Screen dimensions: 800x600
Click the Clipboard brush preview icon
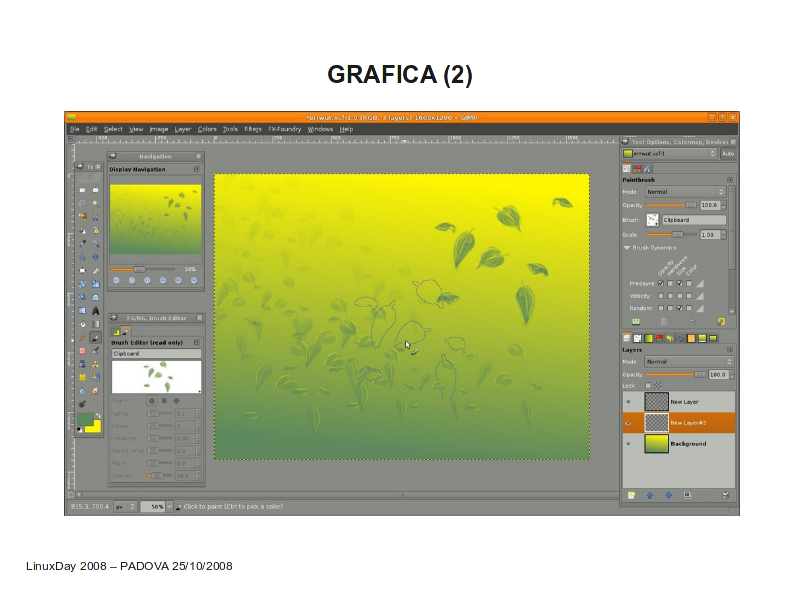pyautogui.click(x=652, y=219)
